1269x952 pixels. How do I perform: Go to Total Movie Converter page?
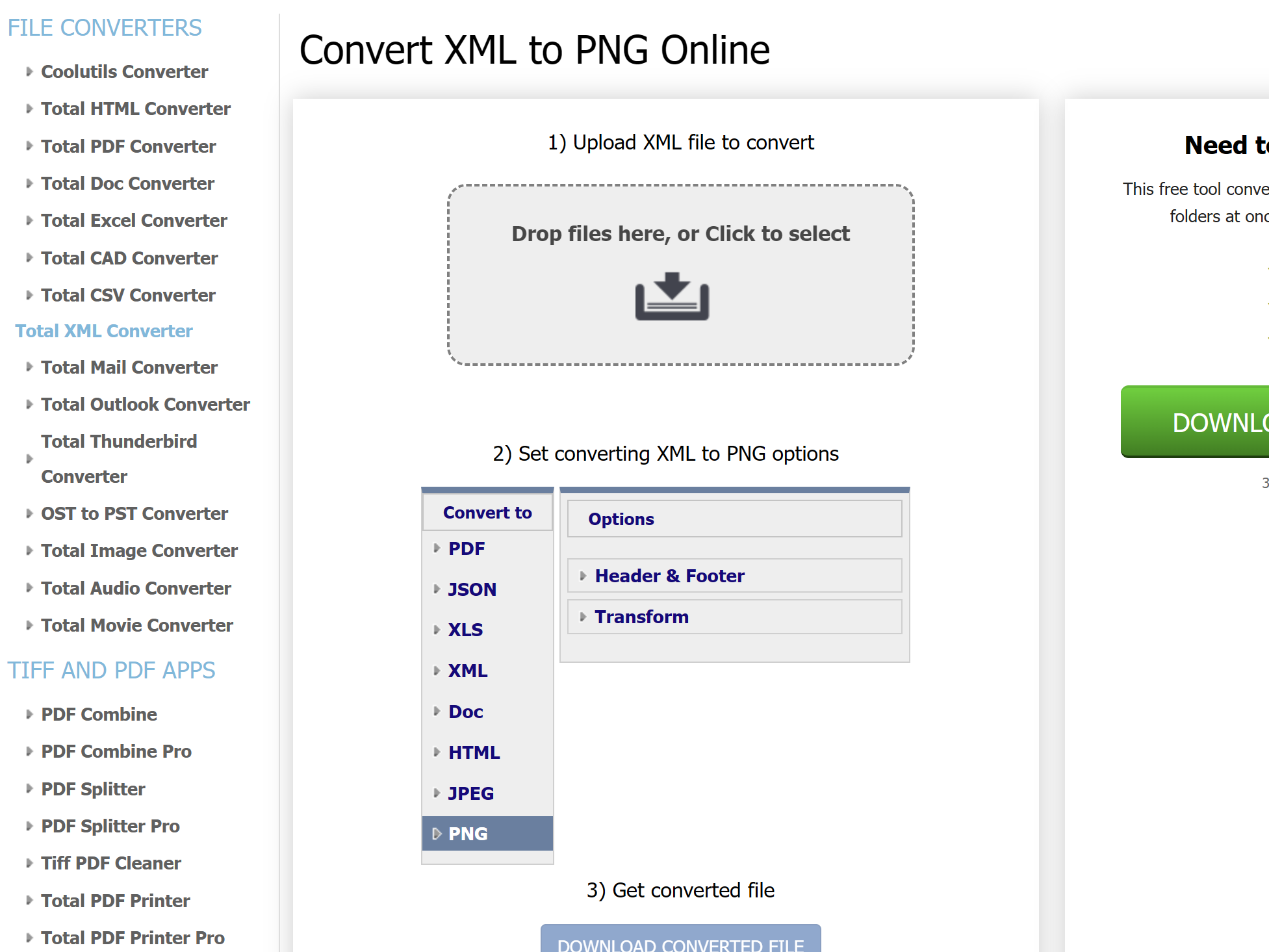137,625
